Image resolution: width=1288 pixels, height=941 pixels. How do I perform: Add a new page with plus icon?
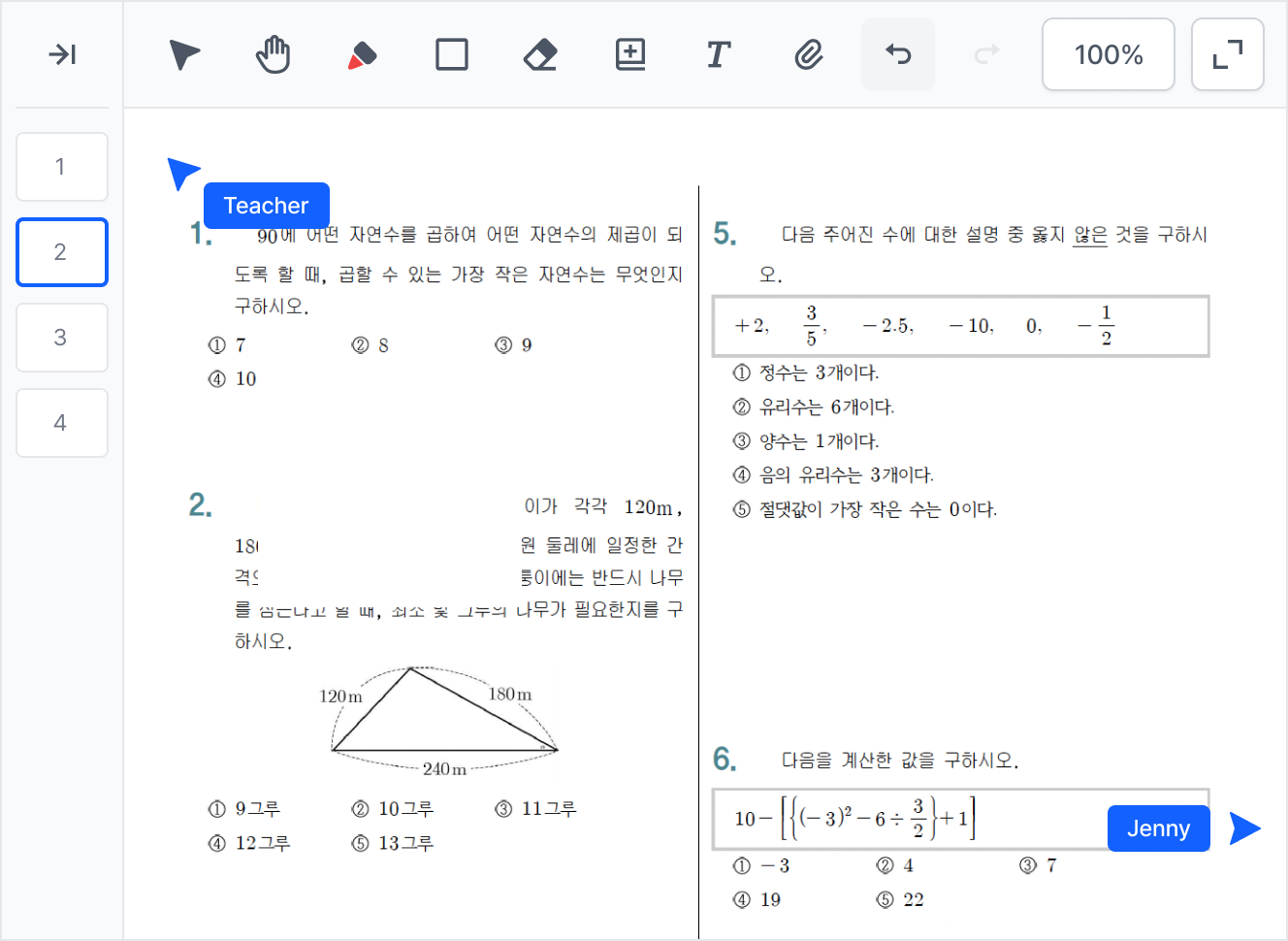(630, 54)
